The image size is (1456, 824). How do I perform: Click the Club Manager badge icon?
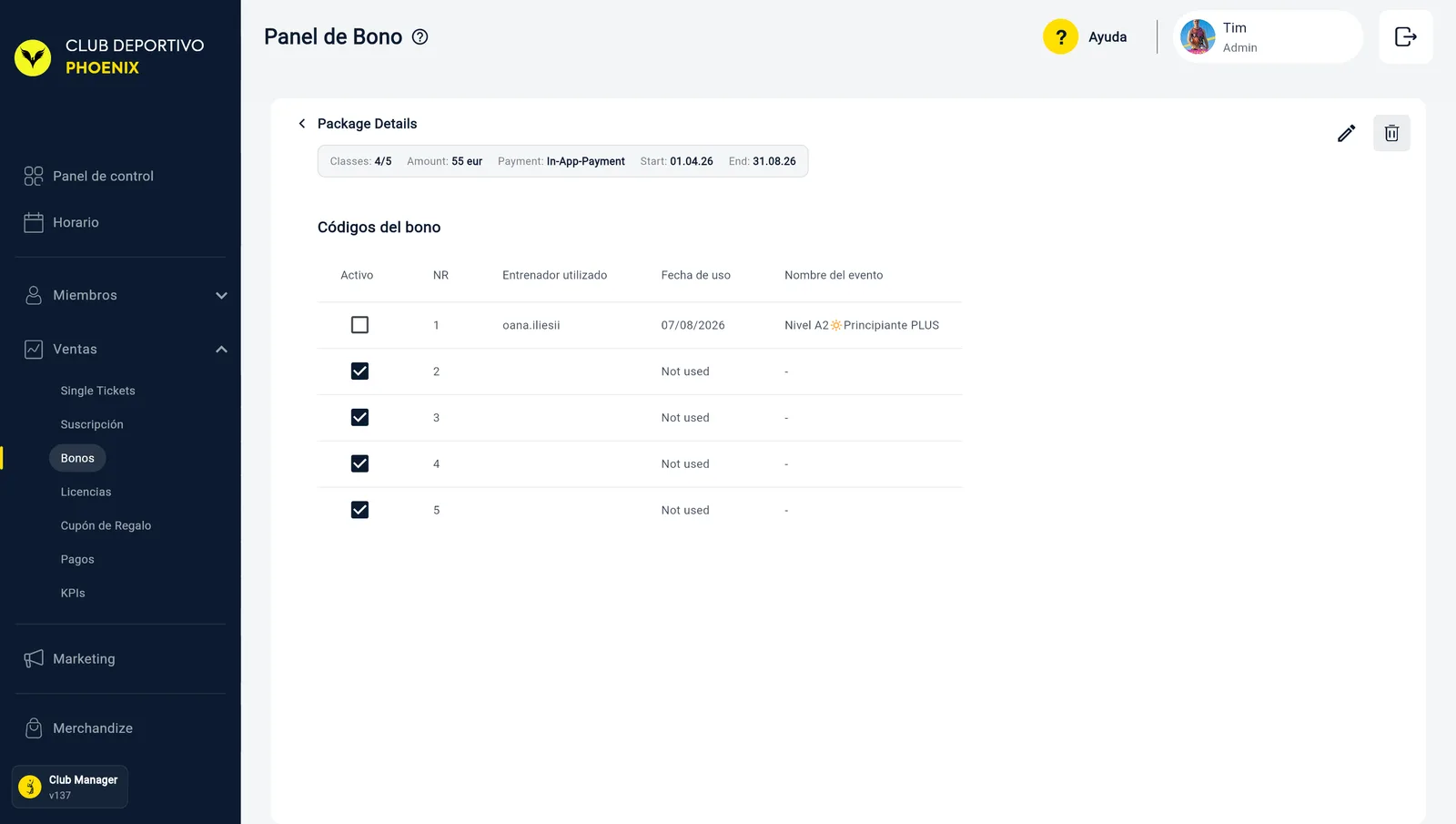coord(30,787)
